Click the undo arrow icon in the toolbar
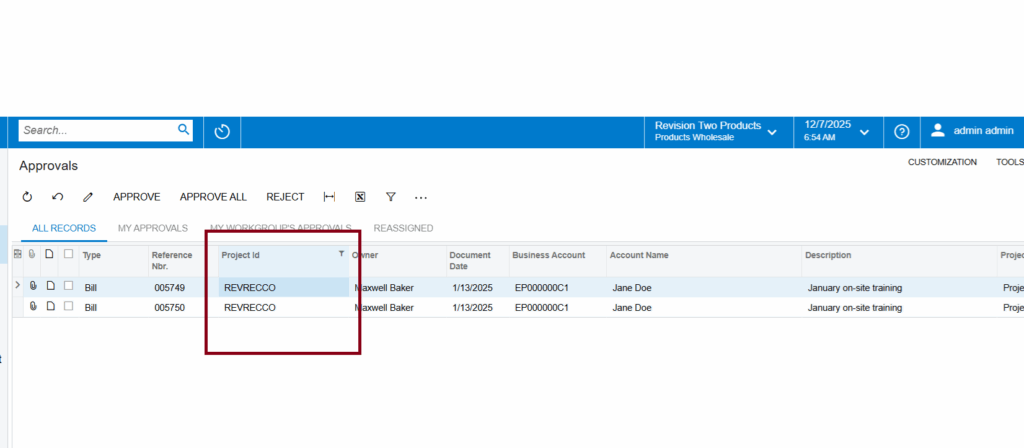This screenshot has width=1024, height=448. [x=58, y=197]
